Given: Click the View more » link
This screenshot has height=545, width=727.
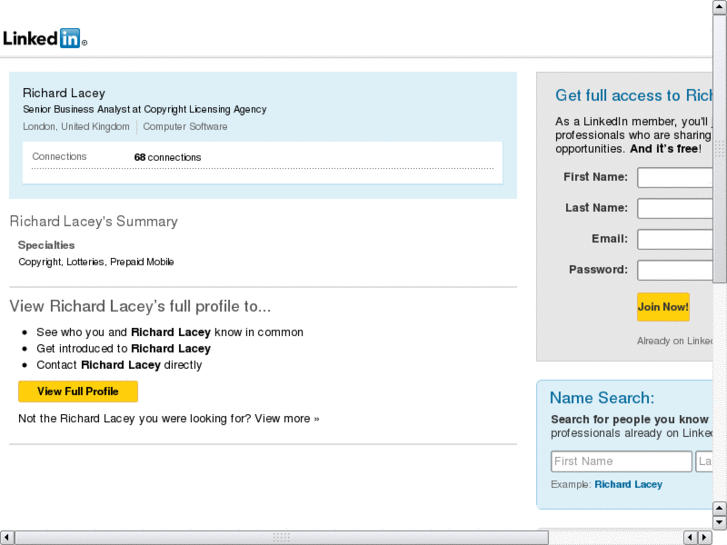Looking at the screenshot, I should (287, 418).
